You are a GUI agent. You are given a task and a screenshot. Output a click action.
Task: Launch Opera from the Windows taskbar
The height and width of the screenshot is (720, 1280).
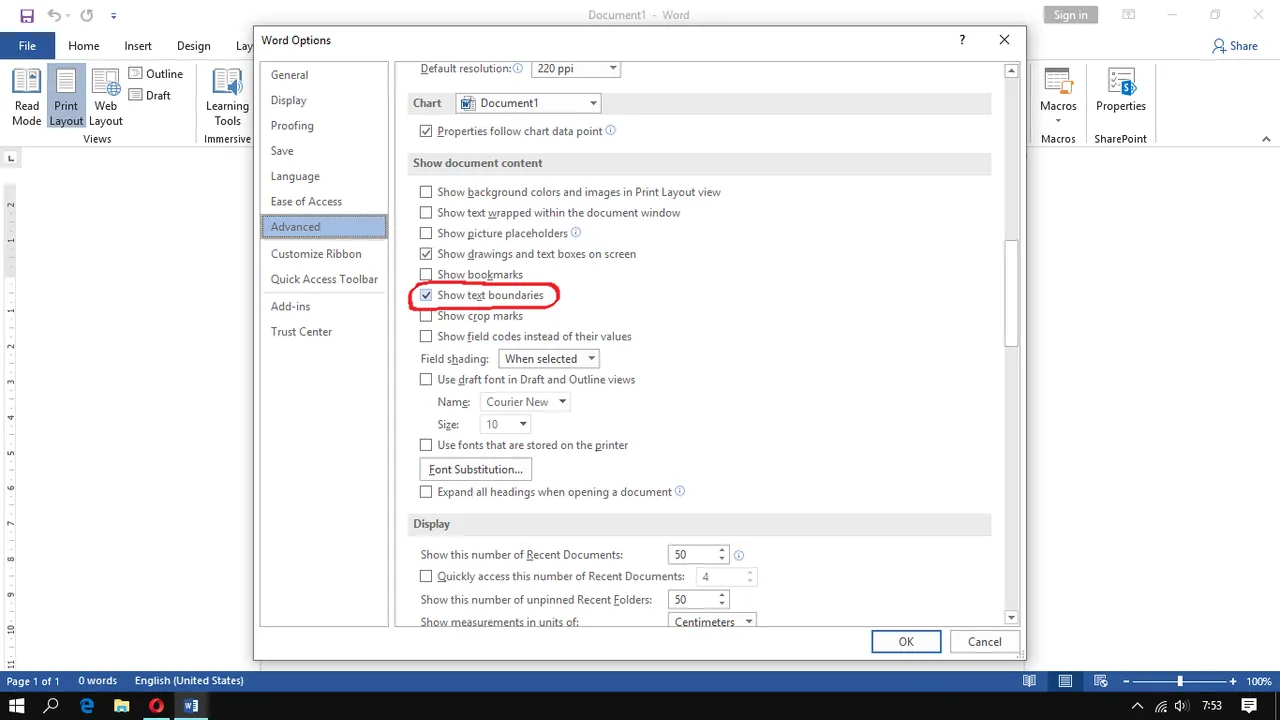click(156, 705)
